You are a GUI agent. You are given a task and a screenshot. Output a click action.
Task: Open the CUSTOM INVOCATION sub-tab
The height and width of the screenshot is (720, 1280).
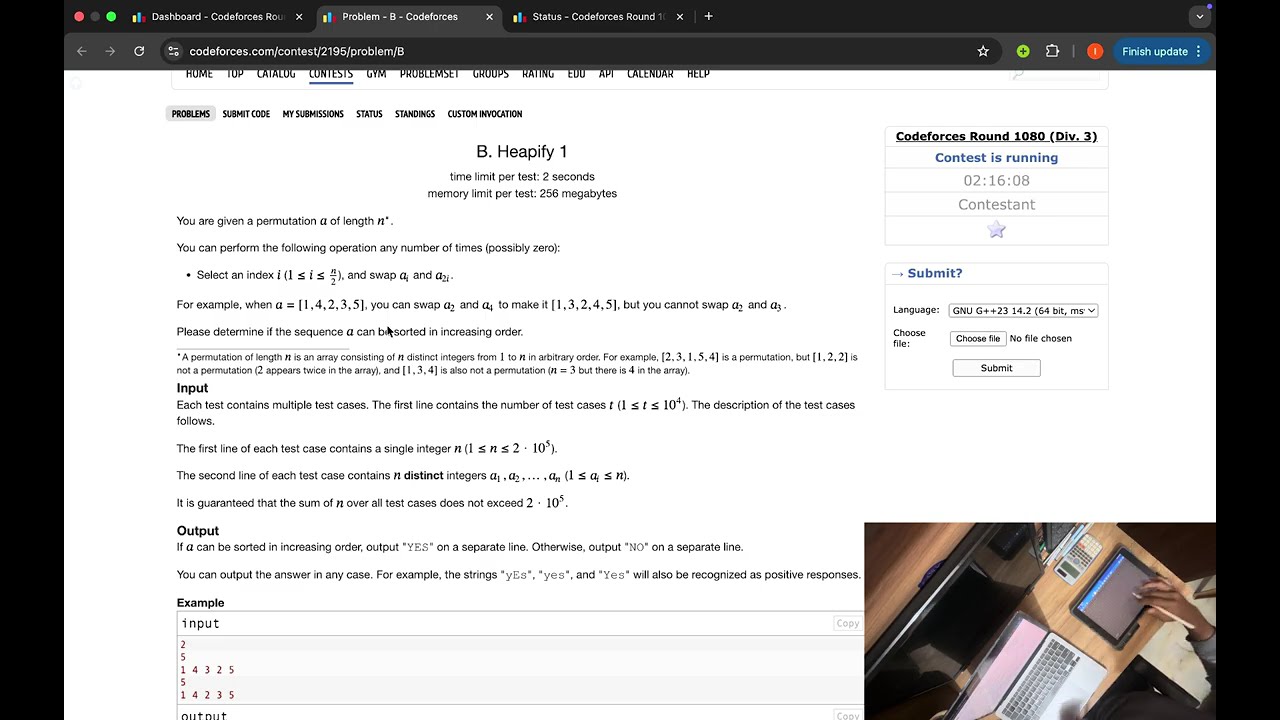[485, 114]
